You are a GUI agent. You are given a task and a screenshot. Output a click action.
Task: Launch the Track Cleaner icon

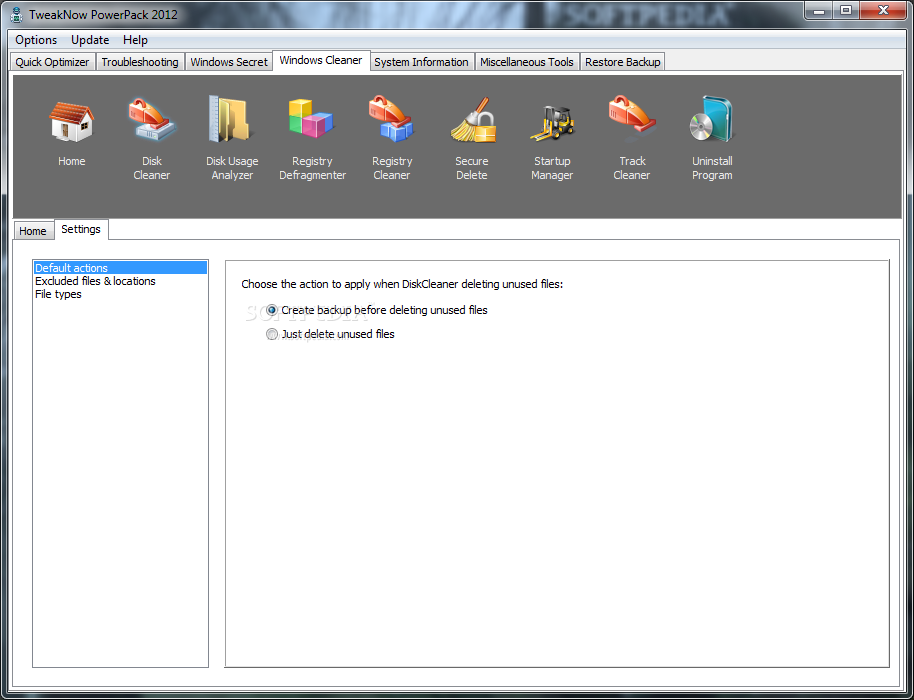(x=632, y=118)
